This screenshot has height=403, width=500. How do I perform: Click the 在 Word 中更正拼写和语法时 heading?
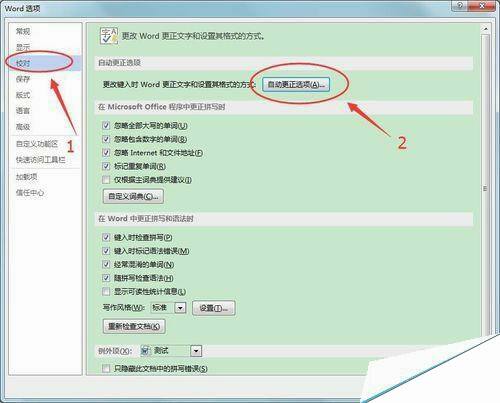click(146, 219)
